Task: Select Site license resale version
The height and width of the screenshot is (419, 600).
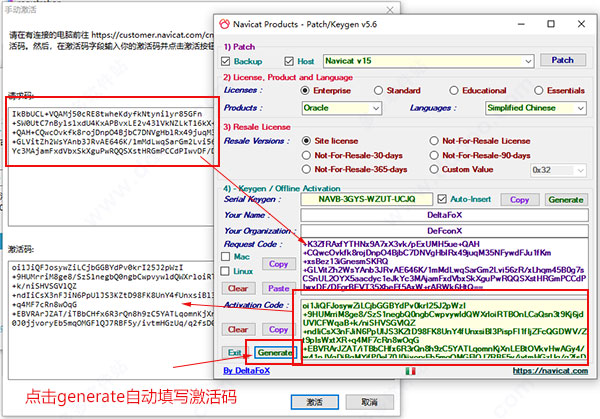Action: click(306, 141)
